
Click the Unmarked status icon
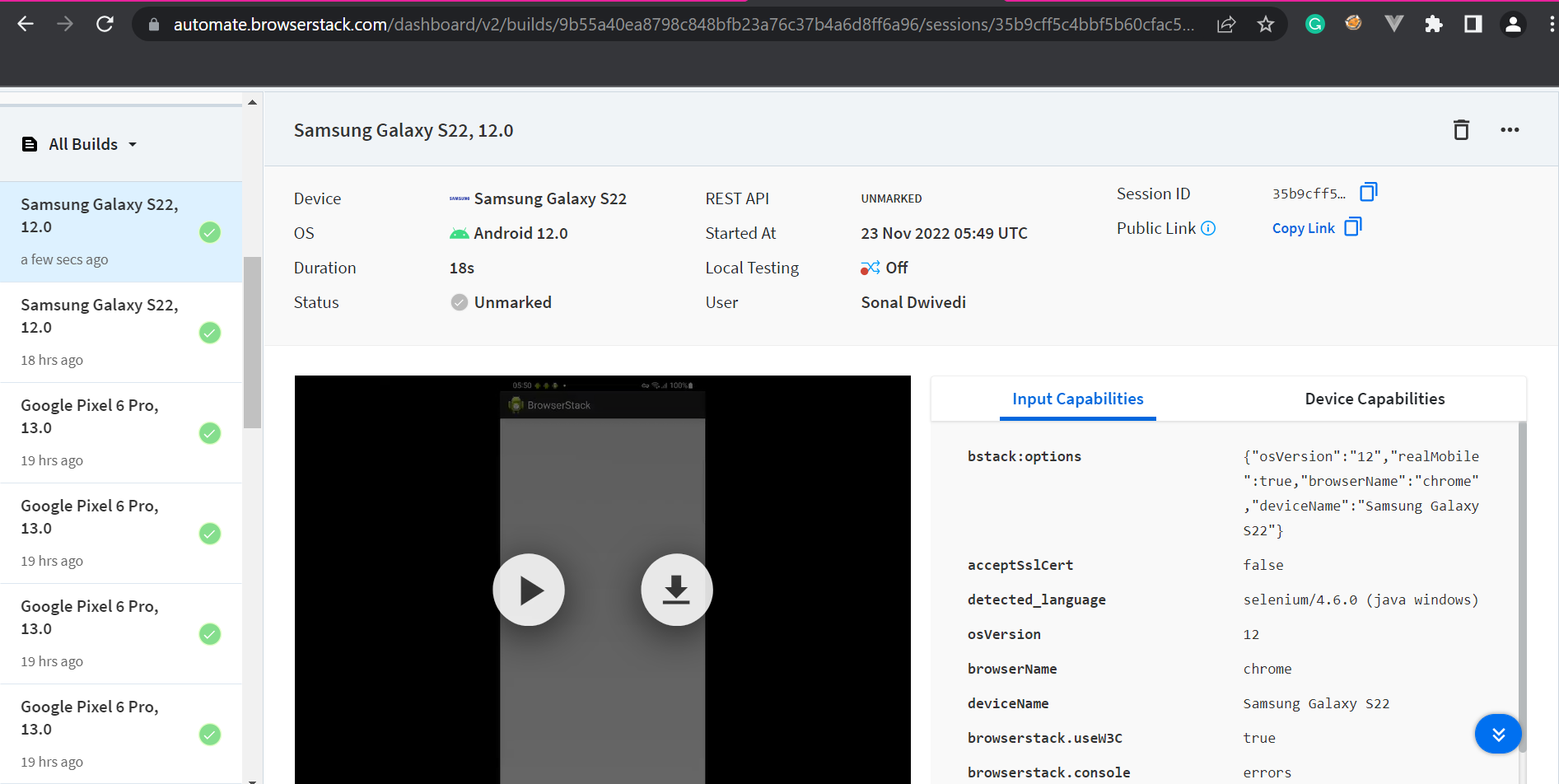point(460,302)
